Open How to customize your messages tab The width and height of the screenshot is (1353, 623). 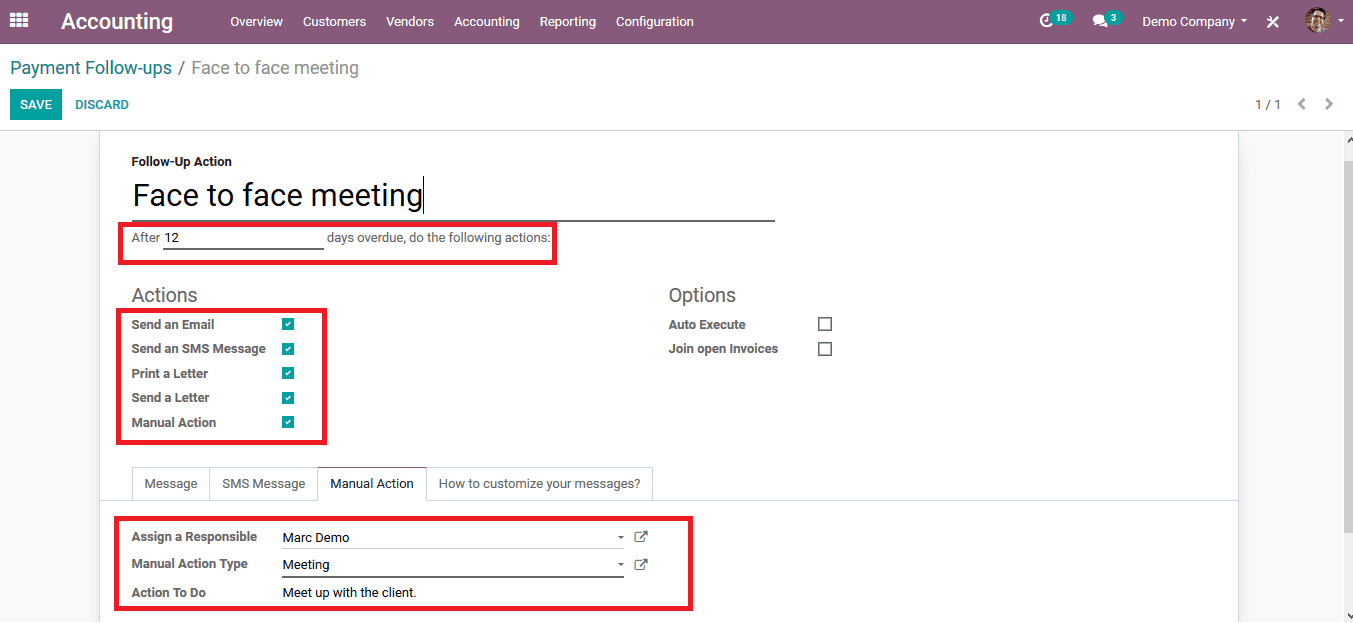(540, 484)
